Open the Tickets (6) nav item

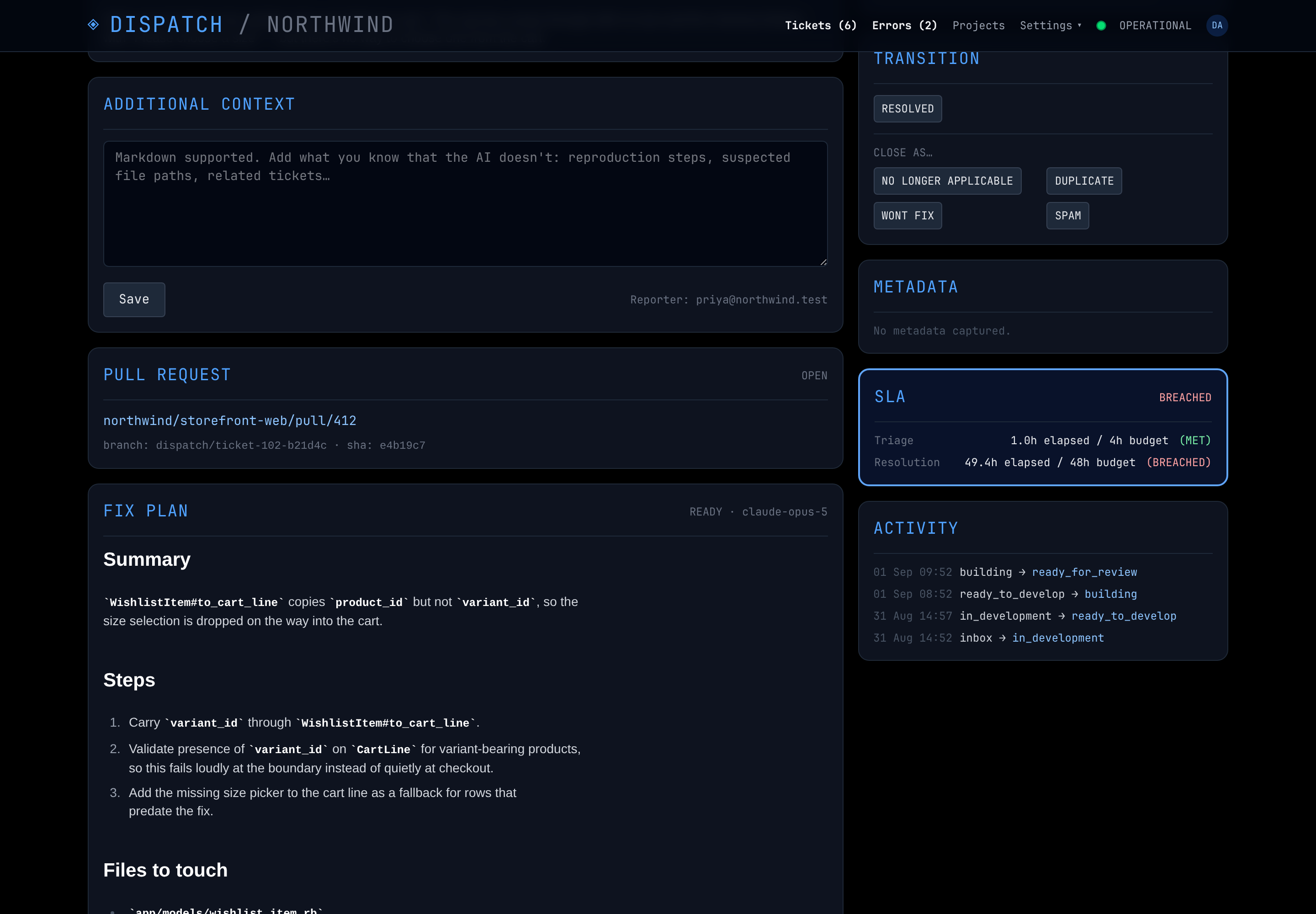click(821, 25)
